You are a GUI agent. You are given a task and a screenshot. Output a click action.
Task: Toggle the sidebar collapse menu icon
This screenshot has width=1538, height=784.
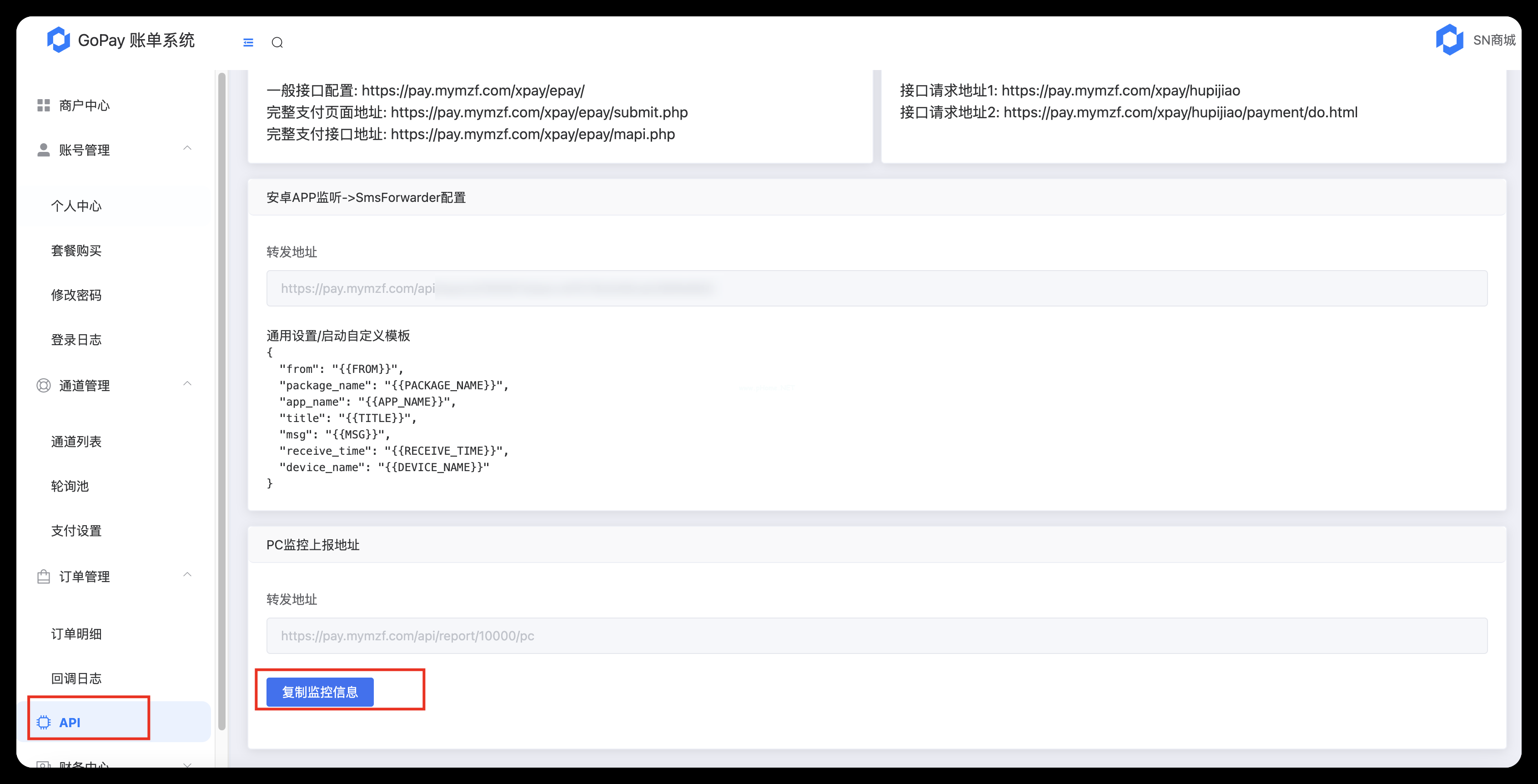point(248,42)
